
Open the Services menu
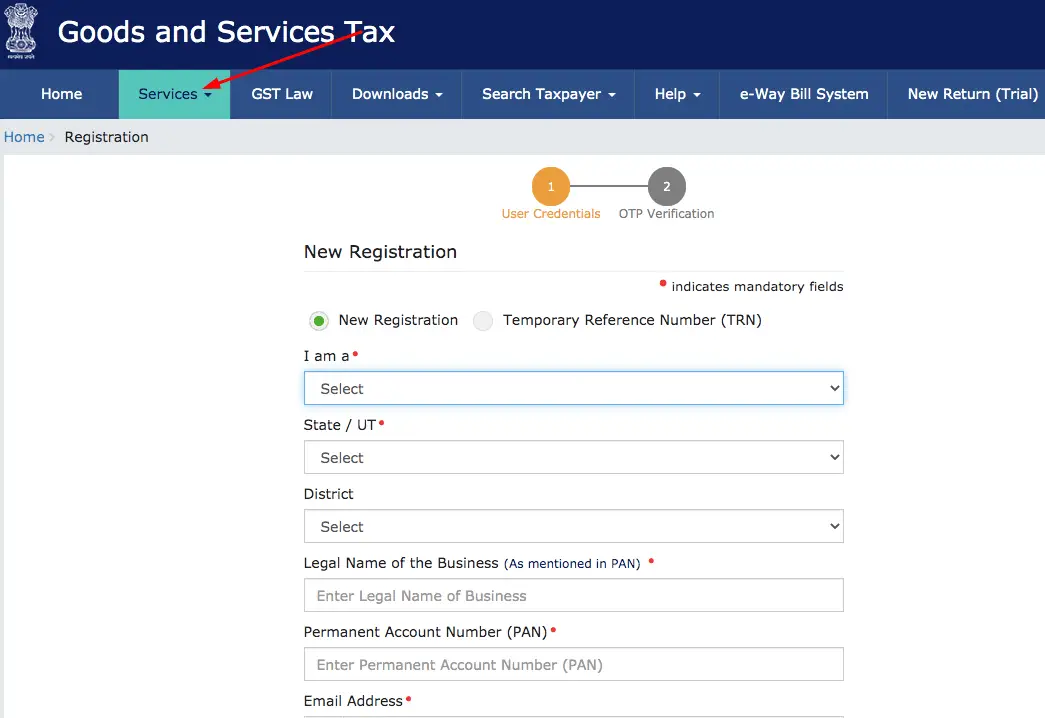pyautogui.click(x=175, y=94)
